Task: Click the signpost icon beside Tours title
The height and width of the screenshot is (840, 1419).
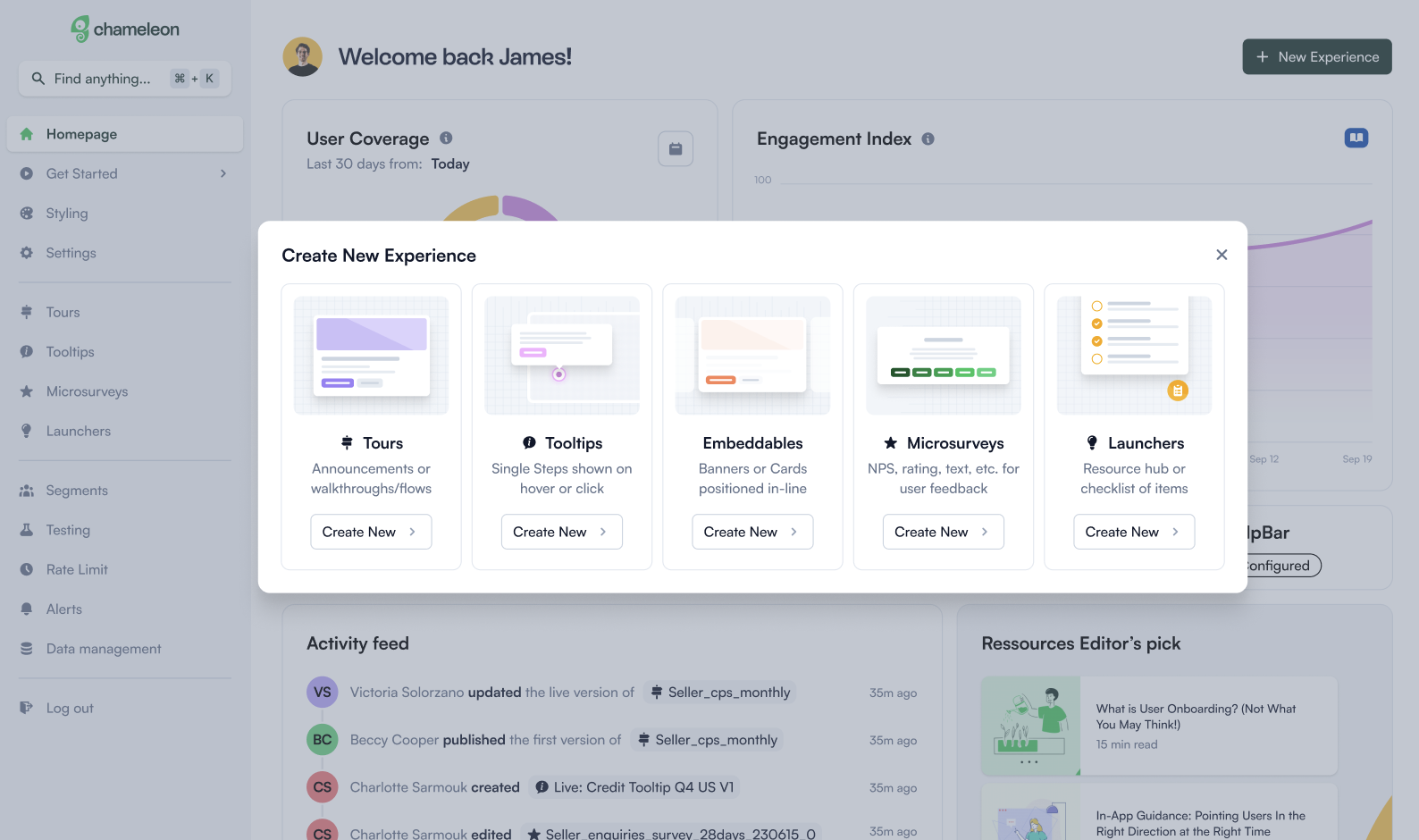Action: click(347, 442)
